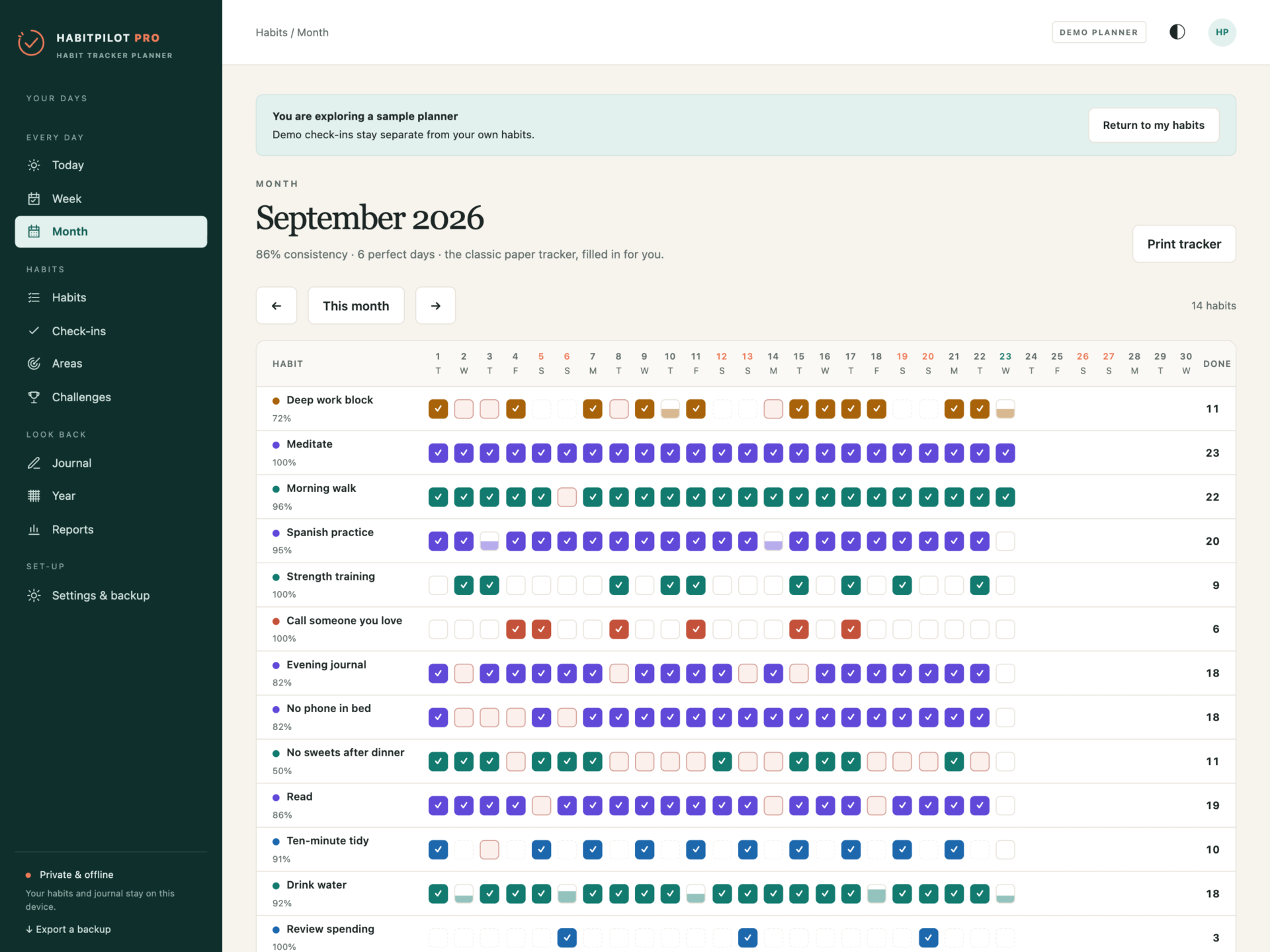This screenshot has width=1270, height=952.
Task: Open the Today view in sidebar
Action: point(111,165)
